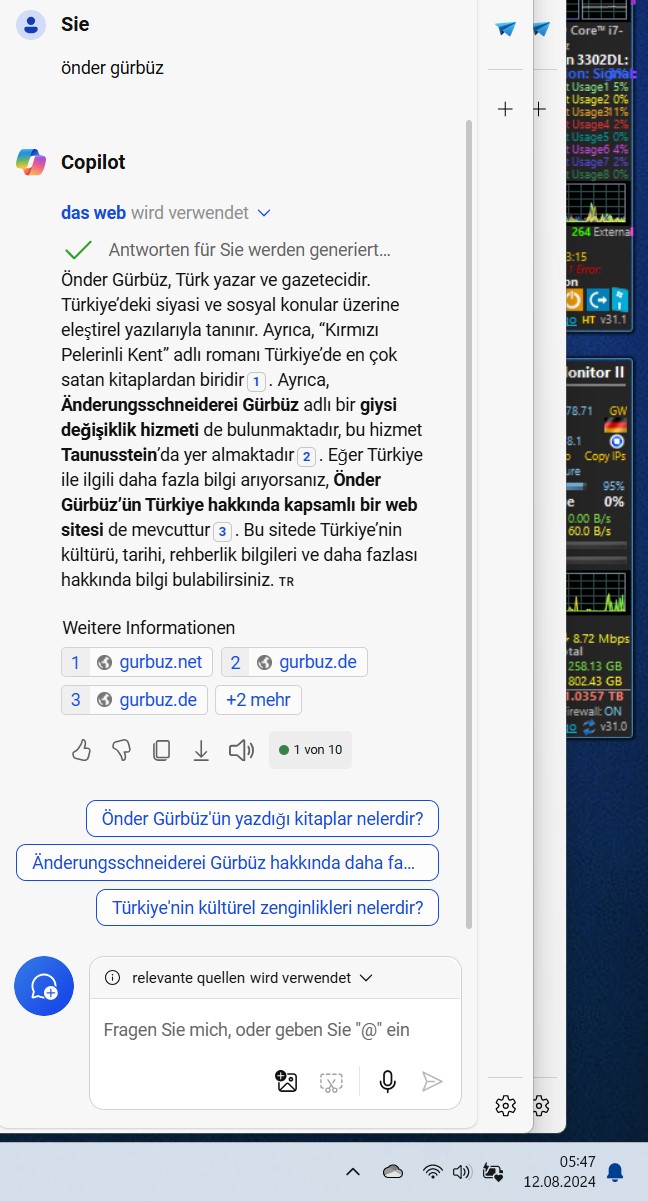Click the "v31.1" version text in the CPU gadget
Viewport: 648px width, 1201px height.
(615, 320)
